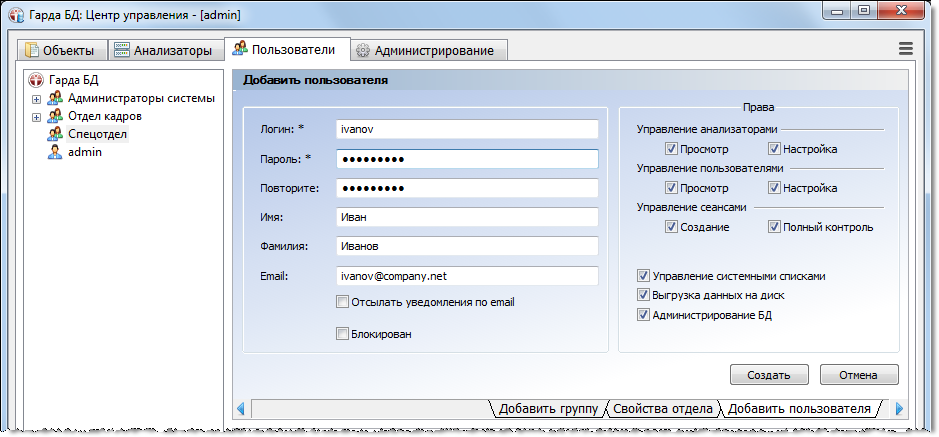
Task: Uncheck Выгрузка данных на диск
Action: point(644,295)
